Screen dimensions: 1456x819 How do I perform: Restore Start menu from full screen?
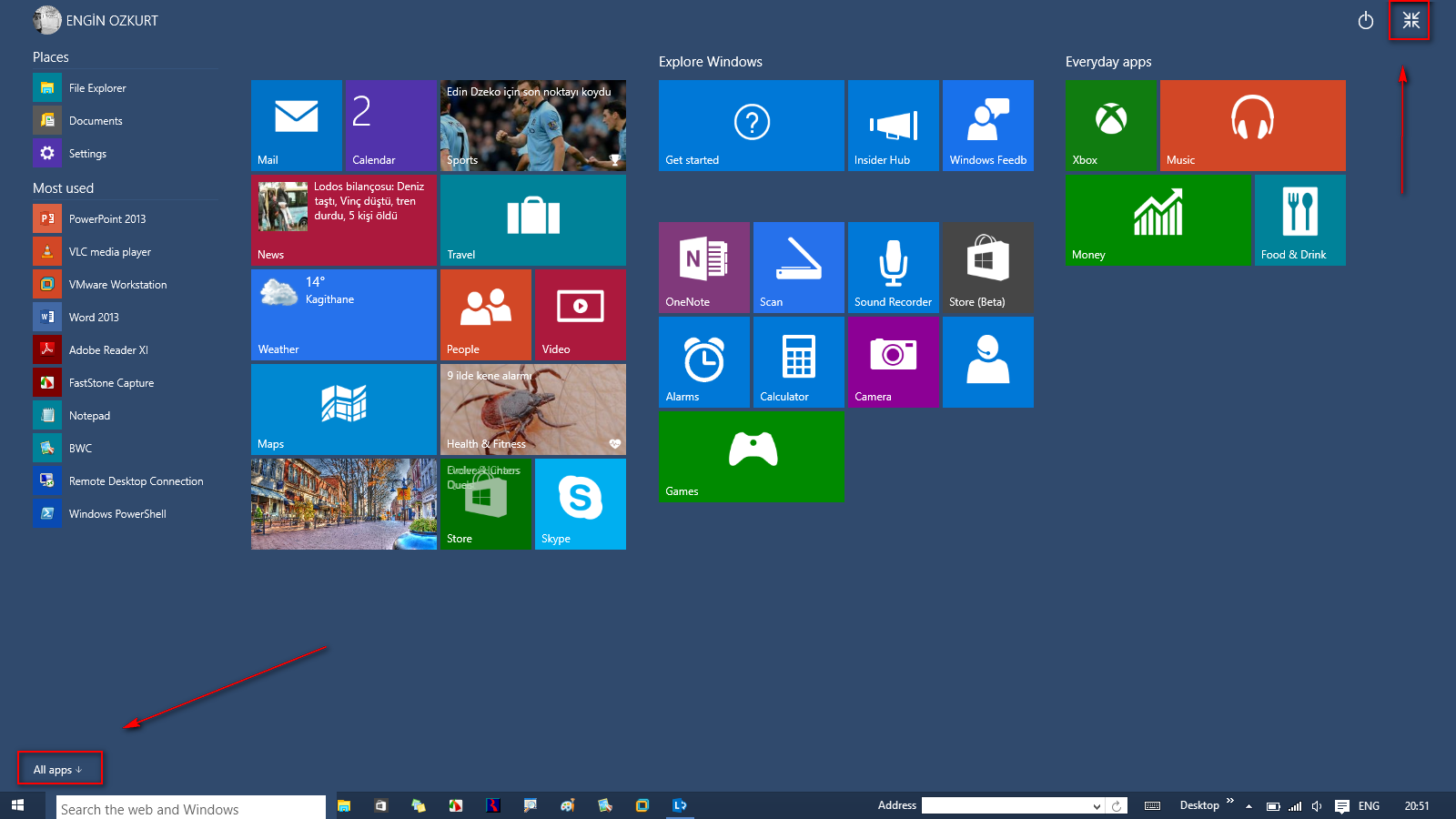click(1410, 20)
